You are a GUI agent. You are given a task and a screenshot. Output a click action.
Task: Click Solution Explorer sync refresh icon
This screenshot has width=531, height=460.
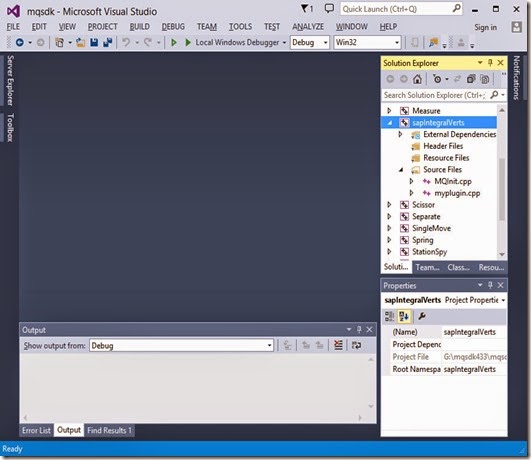457,79
